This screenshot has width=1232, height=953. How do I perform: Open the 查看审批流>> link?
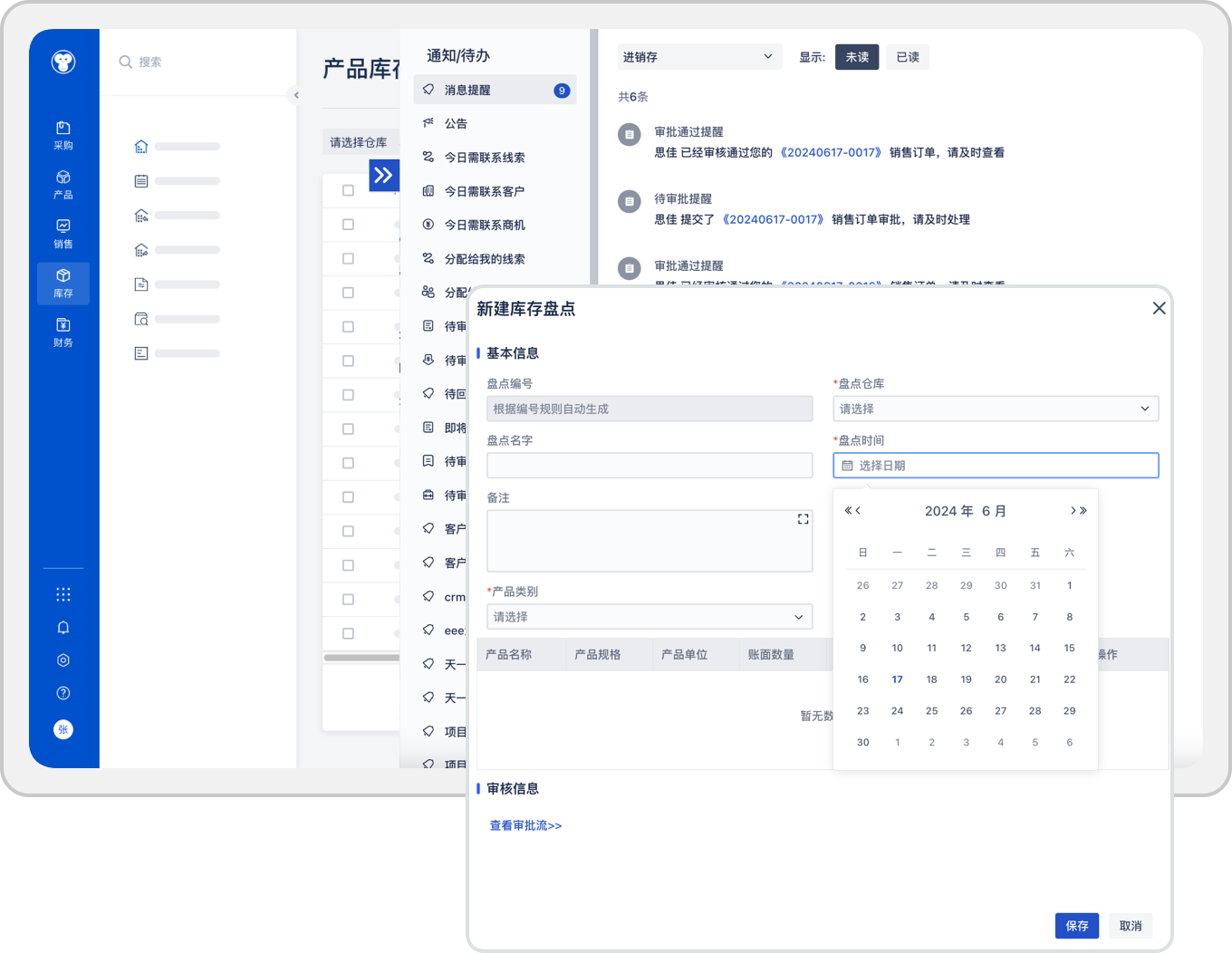[x=525, y=825]
